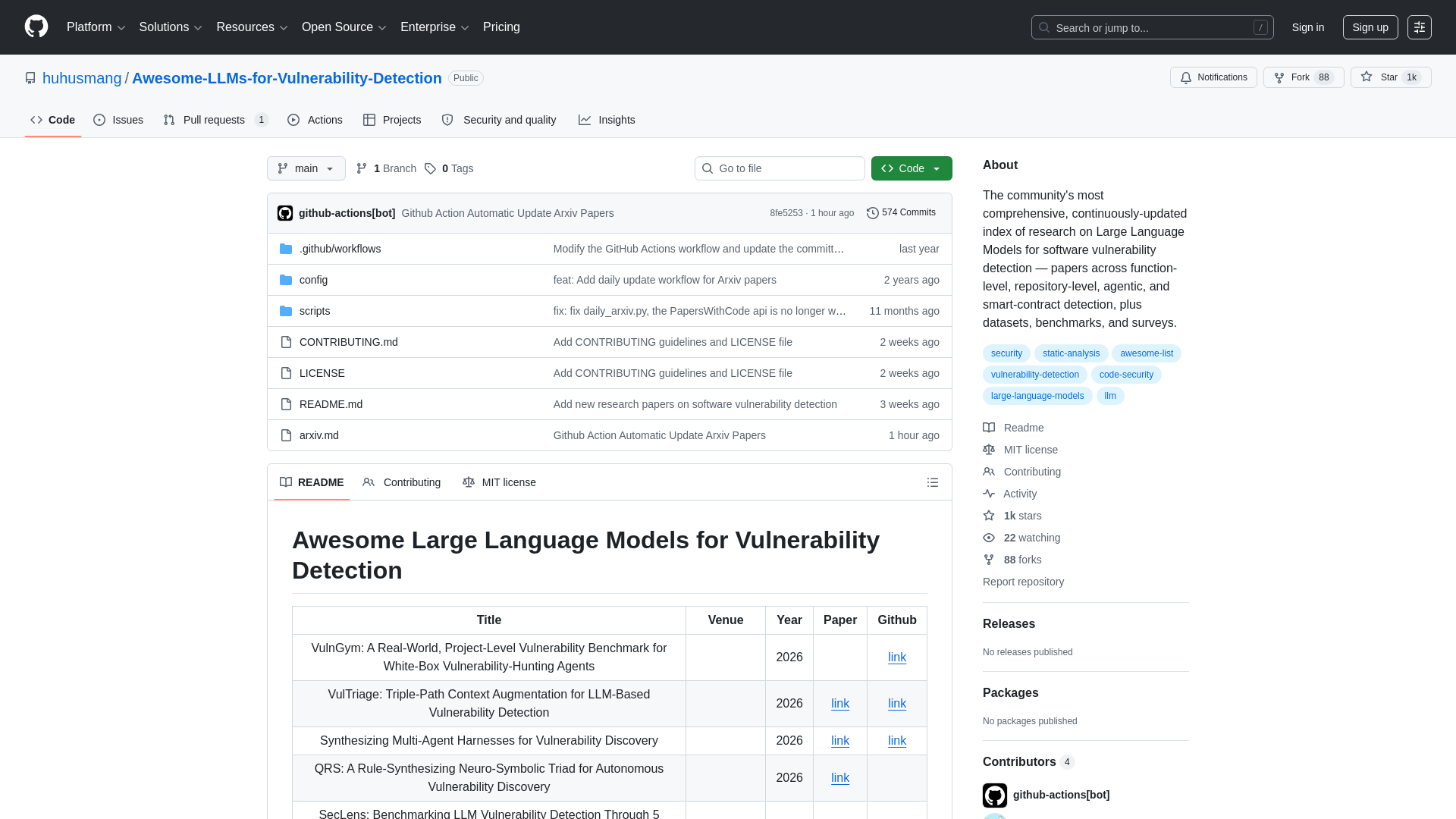Open the Projects tab
This screenshot has height=819, width=1456.
pyautogui.click(x=392, y=120)
